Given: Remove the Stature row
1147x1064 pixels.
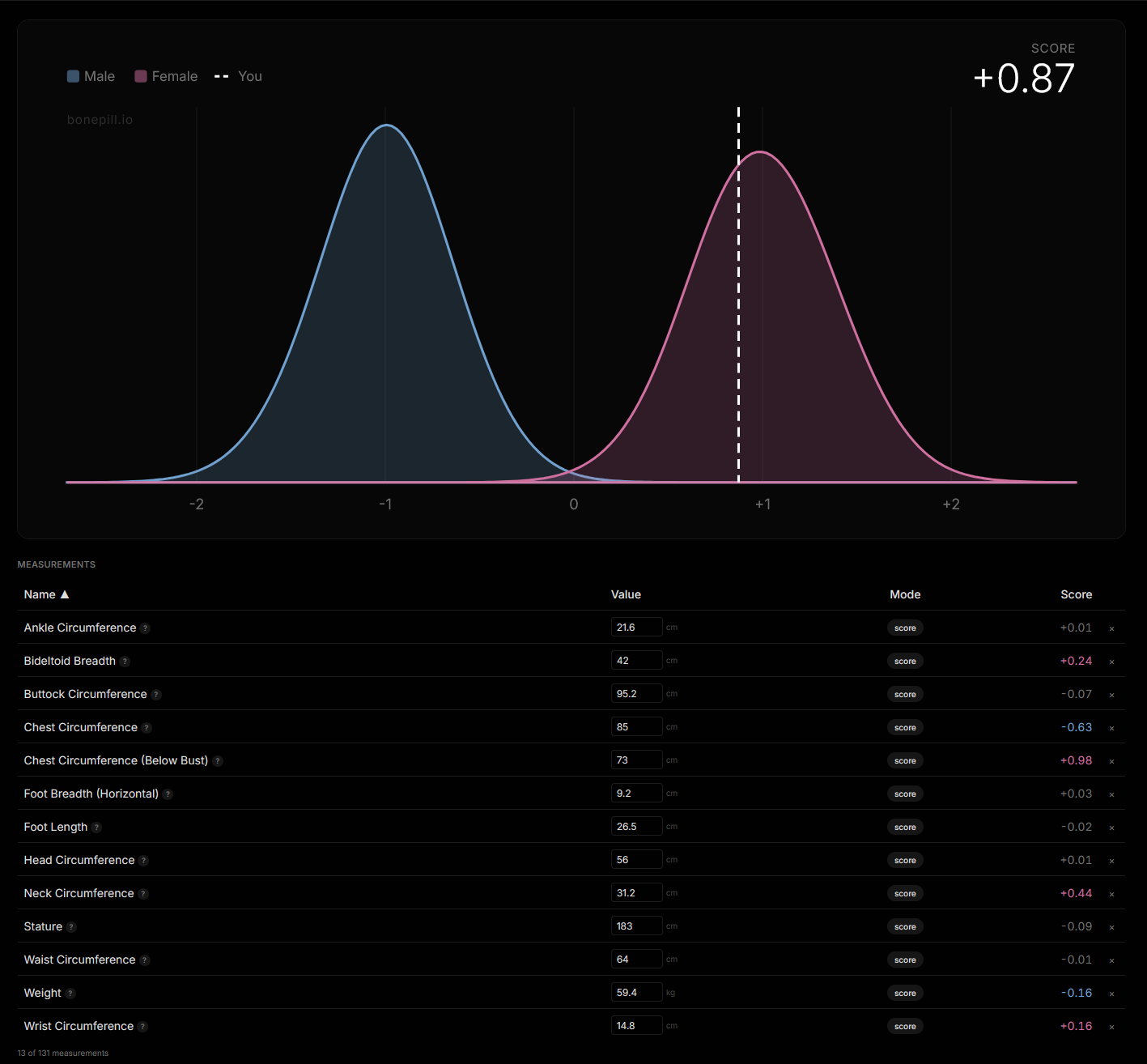Looking at the screenshot, I should (x=1111, y=927).
